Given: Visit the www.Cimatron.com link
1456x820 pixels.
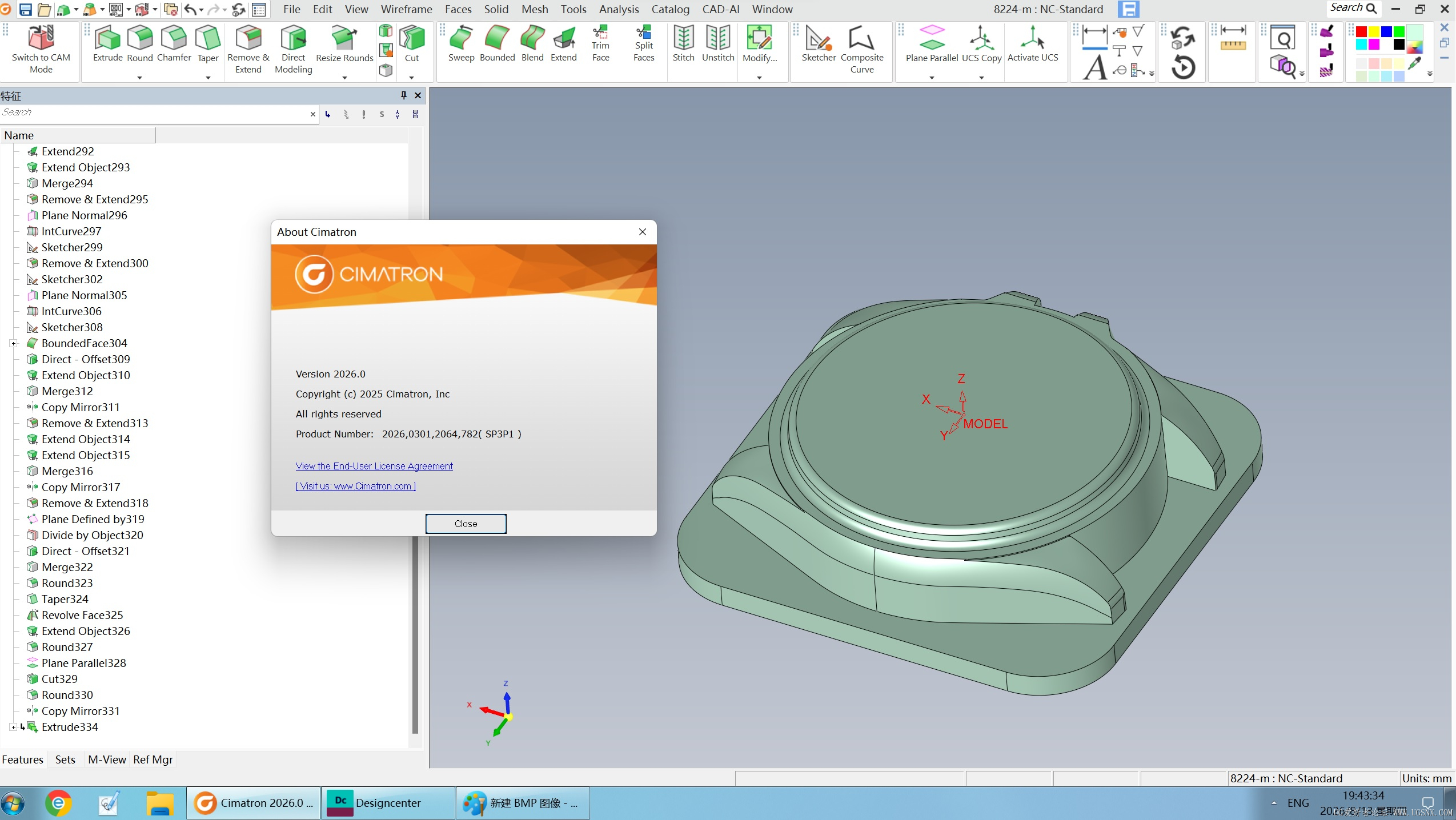Looking at the screenshot, I should point(355,486).
